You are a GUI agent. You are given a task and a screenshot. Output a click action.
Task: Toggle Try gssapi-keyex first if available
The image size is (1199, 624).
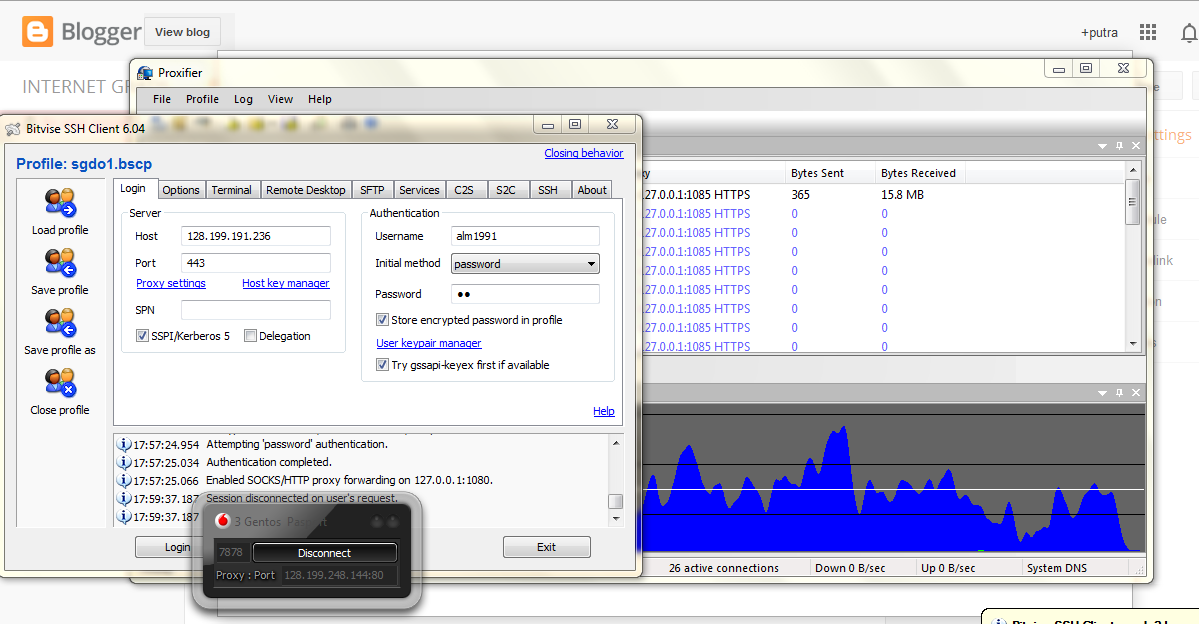click(x=382, y=365)
